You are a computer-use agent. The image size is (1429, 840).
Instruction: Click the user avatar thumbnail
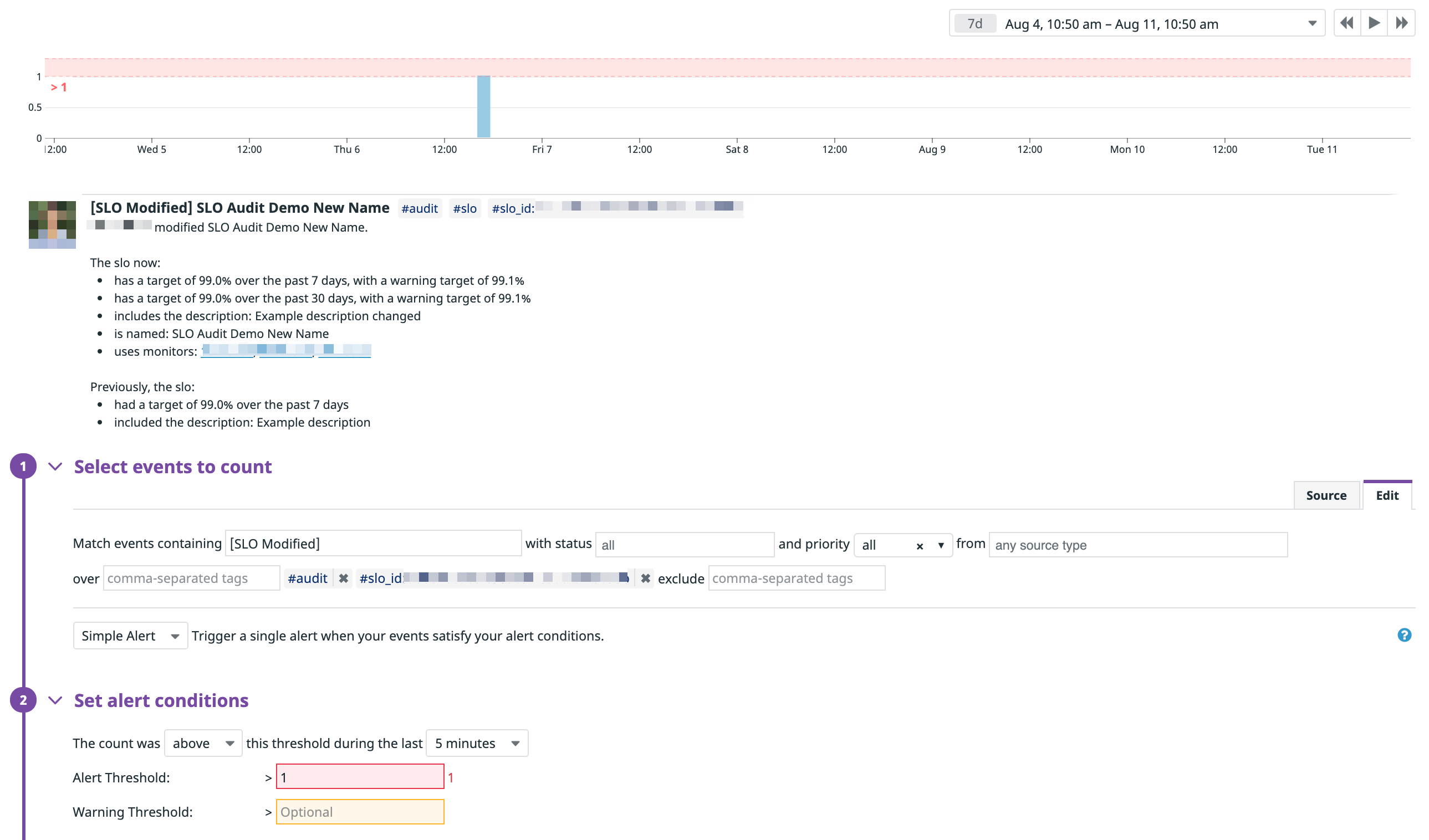[52, 224]
